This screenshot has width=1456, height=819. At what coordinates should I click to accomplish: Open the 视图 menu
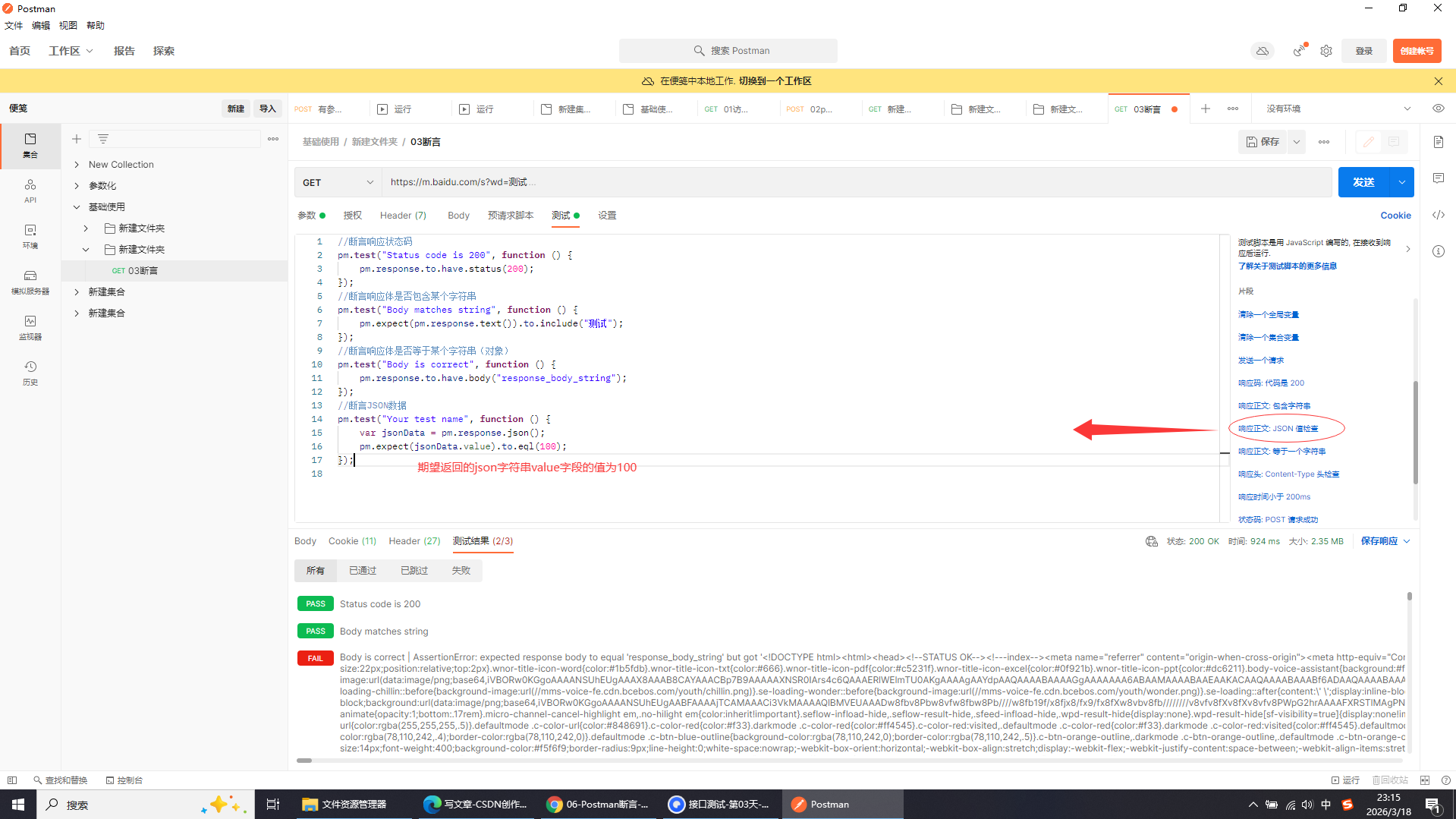68,26
